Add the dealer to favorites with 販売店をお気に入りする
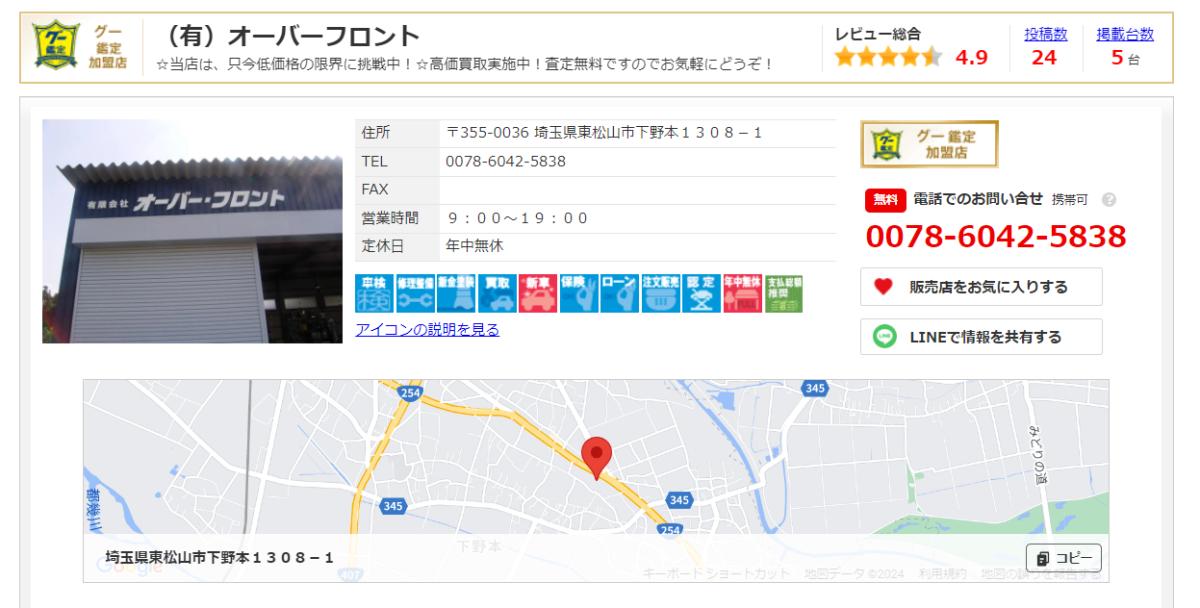Screen dimensions: 1200x608 (x=981, y=287)
